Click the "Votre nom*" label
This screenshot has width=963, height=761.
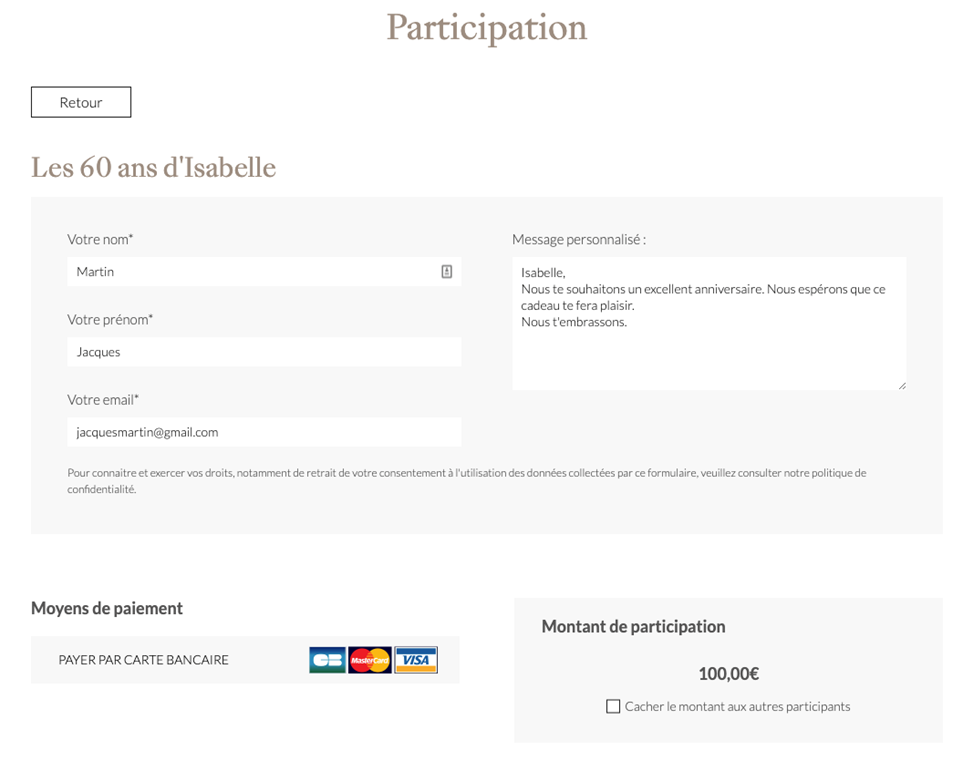pyautogui.click(x=100, y=240)
